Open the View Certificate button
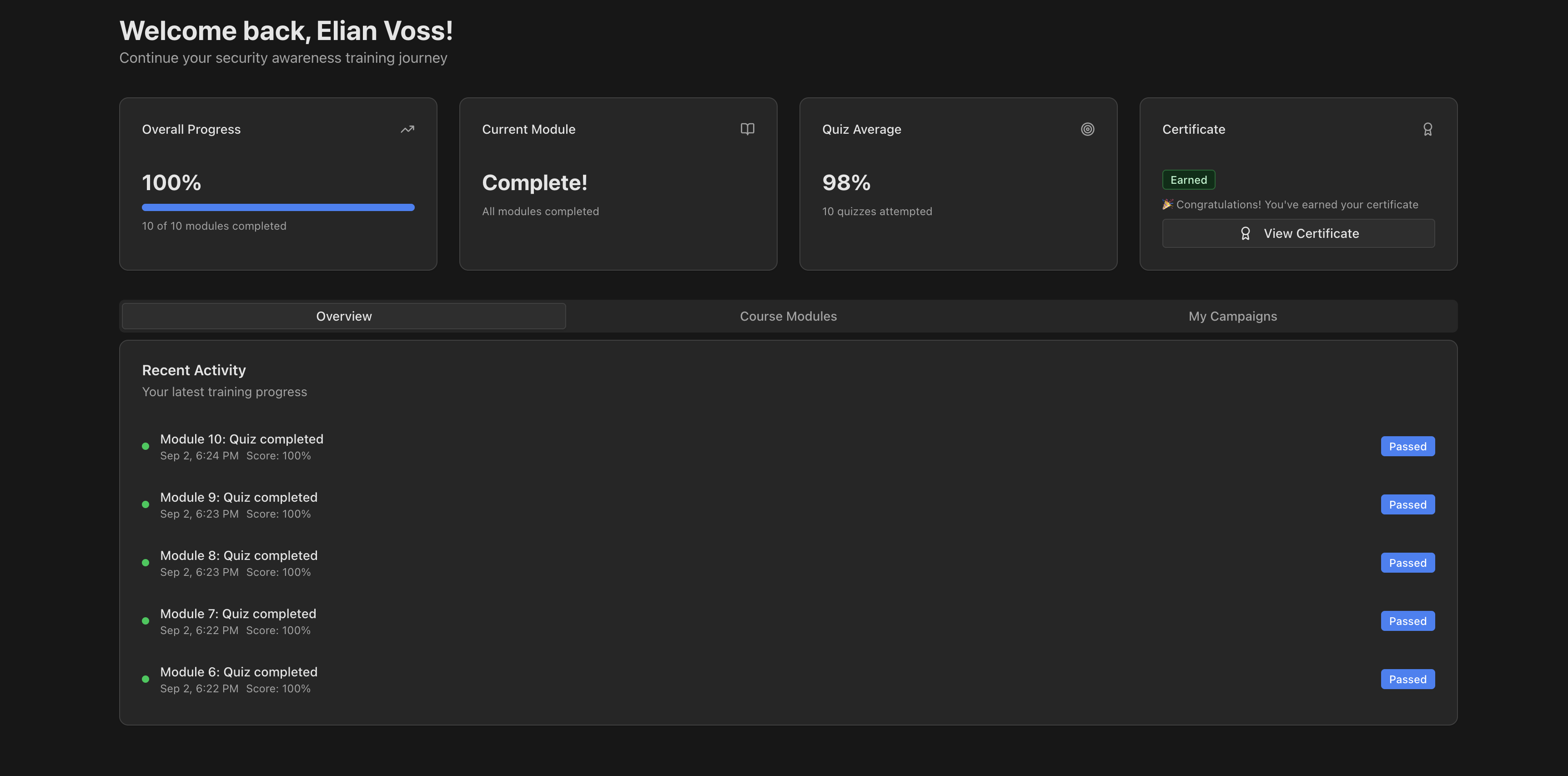The width and height of the screenshot is (1568, 776). pyautogui.click(x=1298, y=234)
